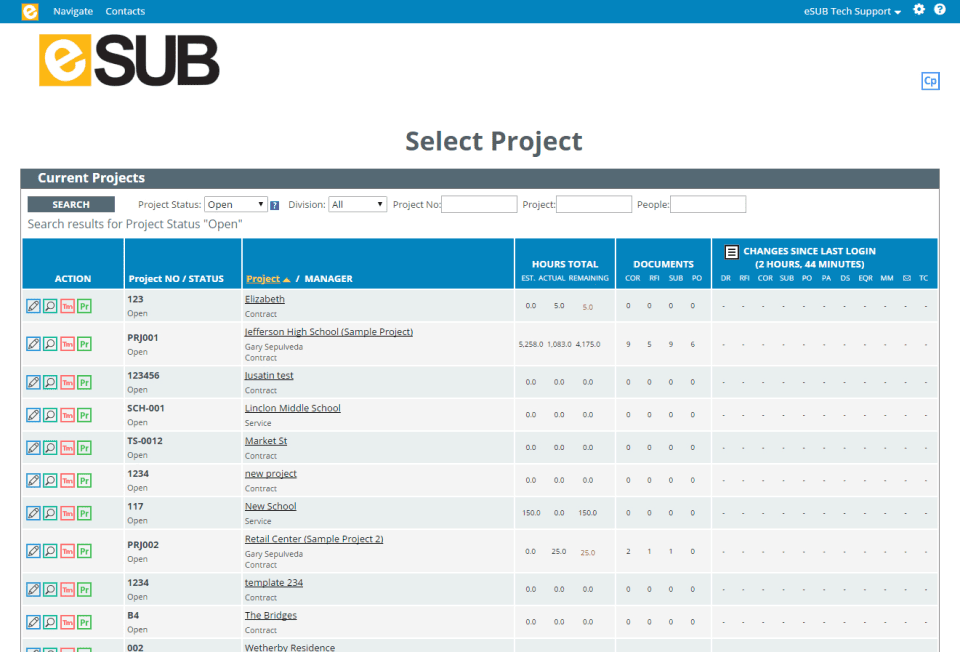Open the Project Status dropdown
The width and height of the screenshot is (960, 652).
(x=236, y=204)
